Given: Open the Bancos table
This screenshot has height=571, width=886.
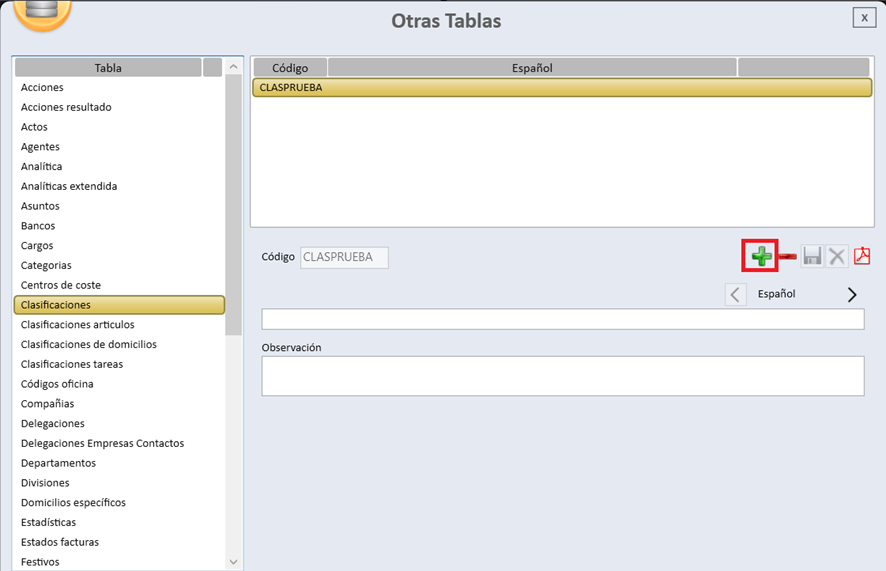Looking at the screenshot, I should coord(37,226).
